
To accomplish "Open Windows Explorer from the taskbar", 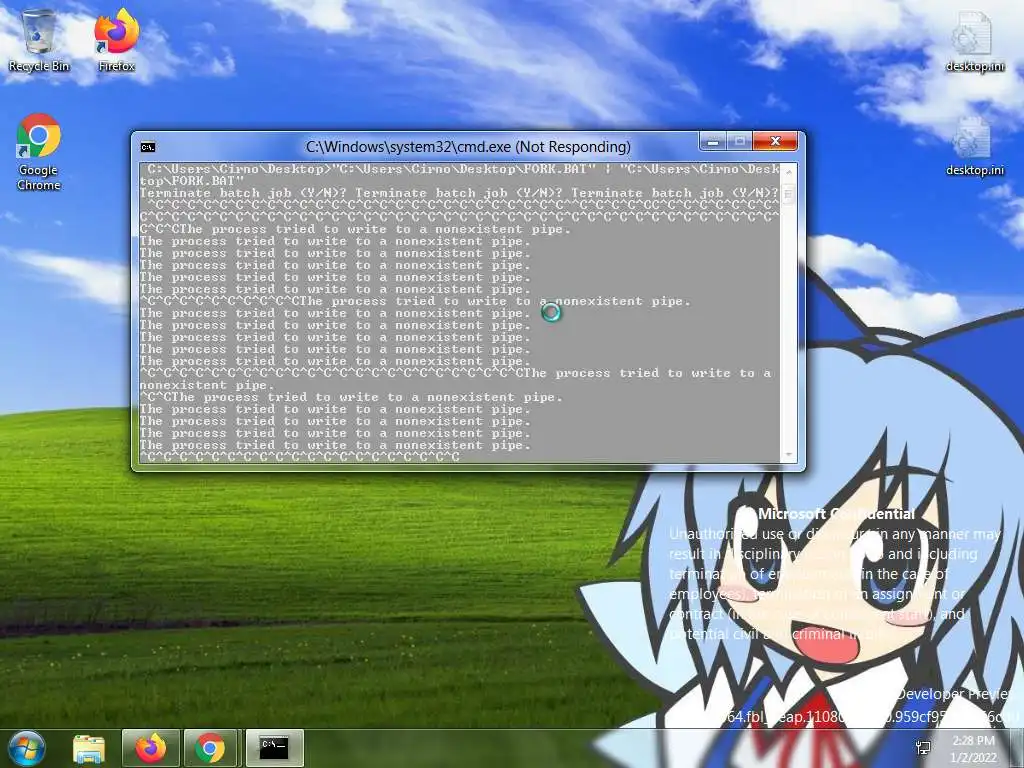I will (89, 748).
